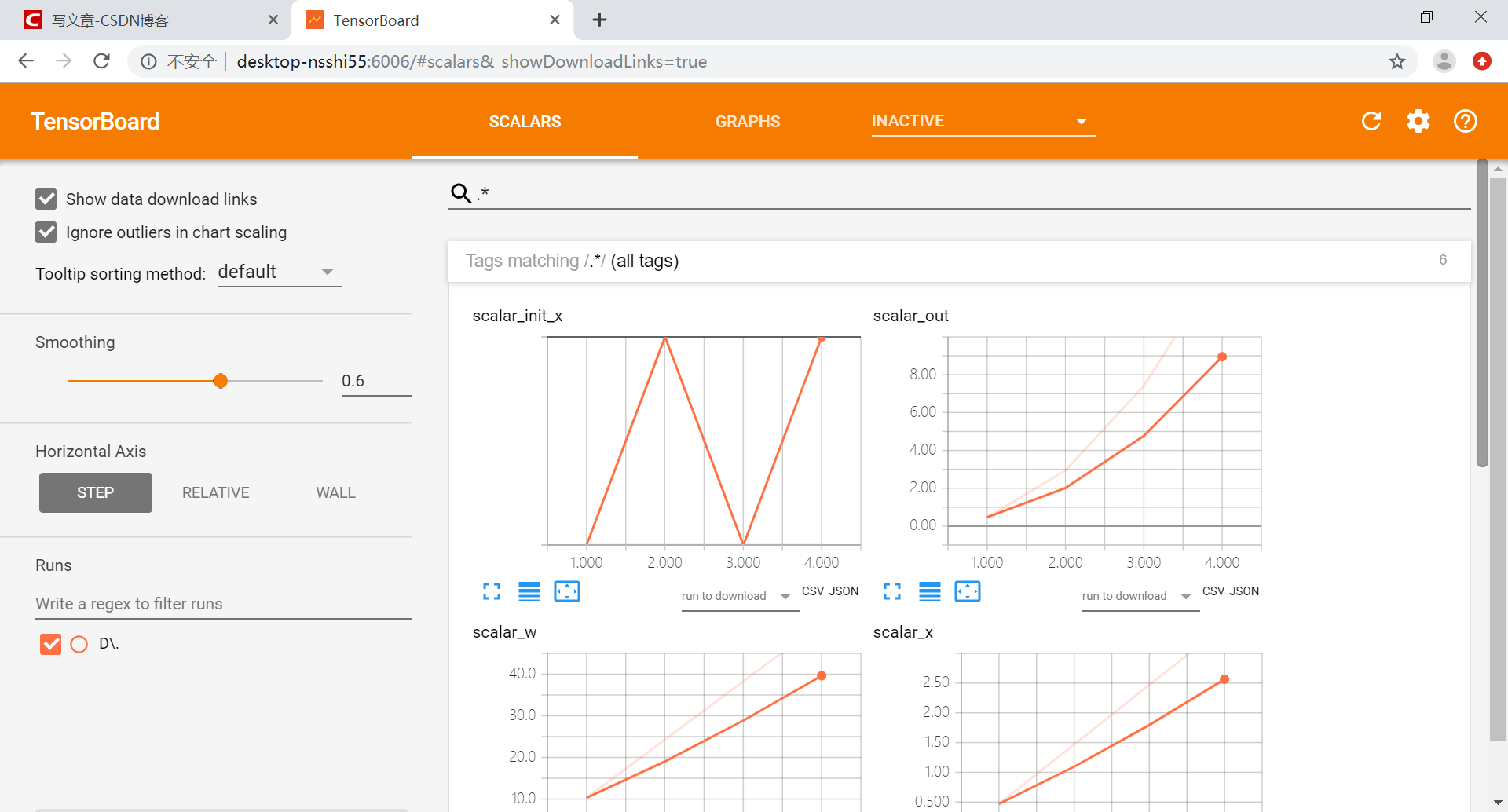Image resolution: width=1508 pixels, height=812 pixels.
Task: Expand scalar_init_x chart to full size
Action: (x=492, y=591)
